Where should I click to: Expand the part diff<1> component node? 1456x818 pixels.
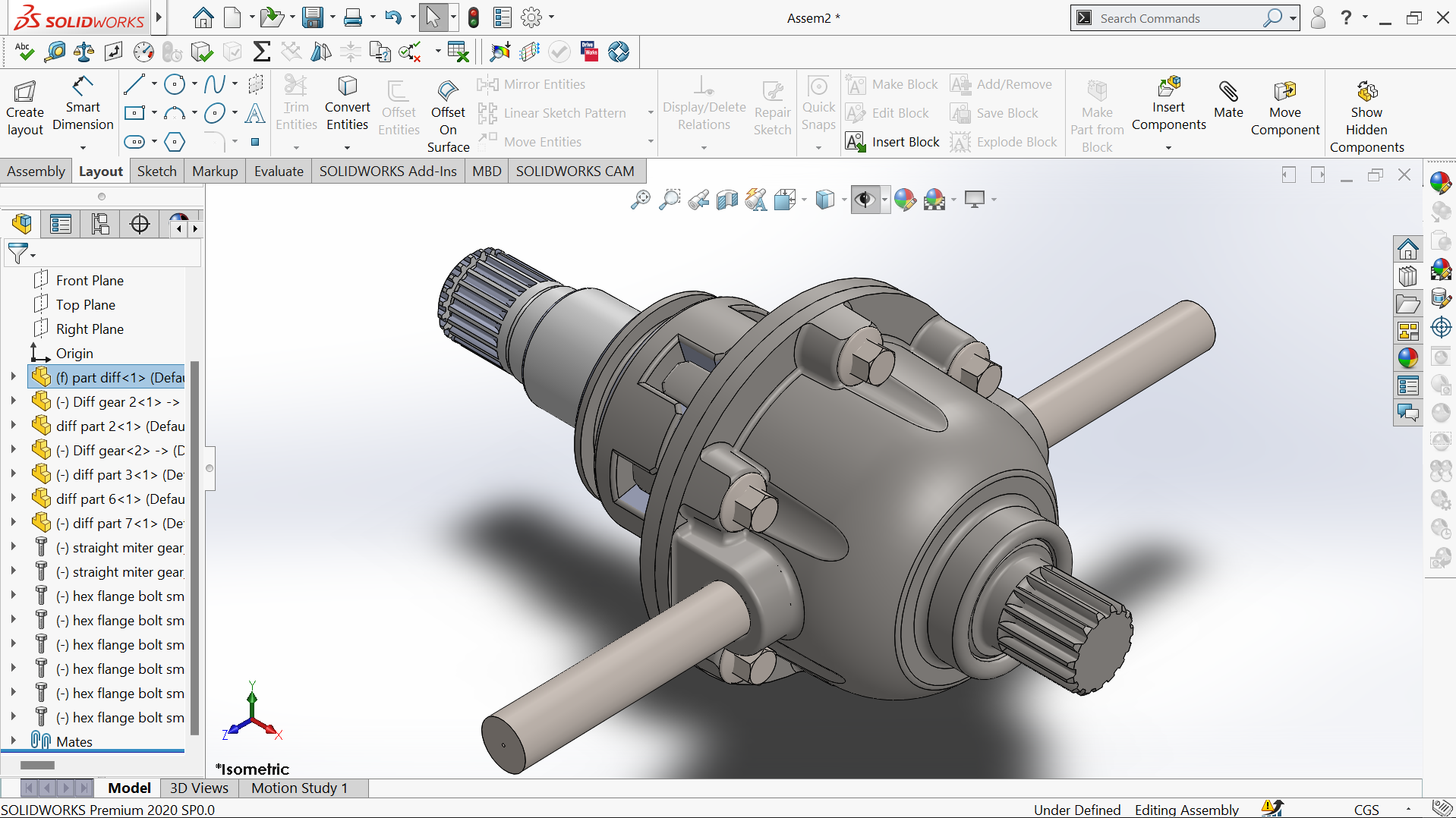[13, 377]
